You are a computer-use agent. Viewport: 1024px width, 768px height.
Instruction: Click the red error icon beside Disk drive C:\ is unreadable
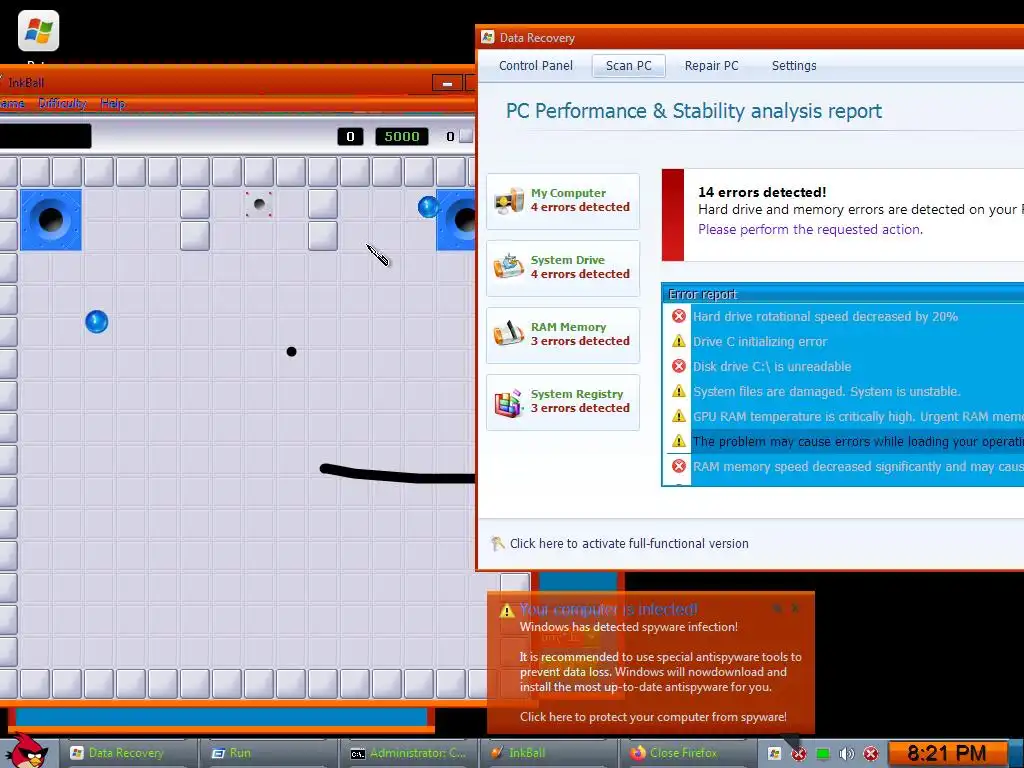pyautogui.click(x=679, y=366)
